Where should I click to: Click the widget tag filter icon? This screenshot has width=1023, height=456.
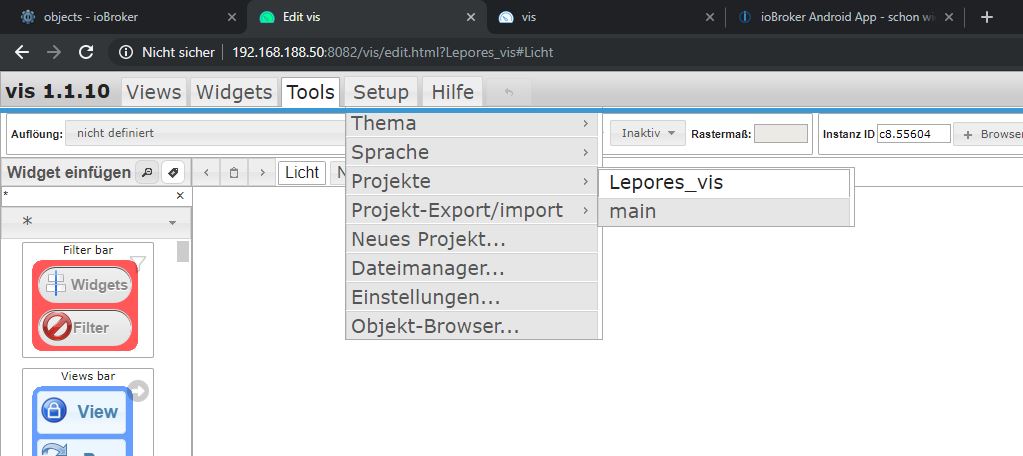pyautogui.click(x=172, y=172)
